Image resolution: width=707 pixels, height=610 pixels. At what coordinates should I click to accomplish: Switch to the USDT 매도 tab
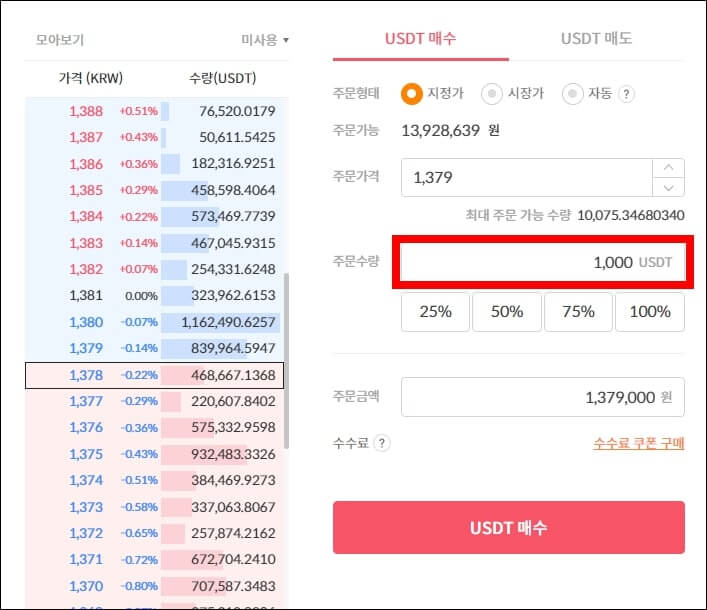pos(597,39)
